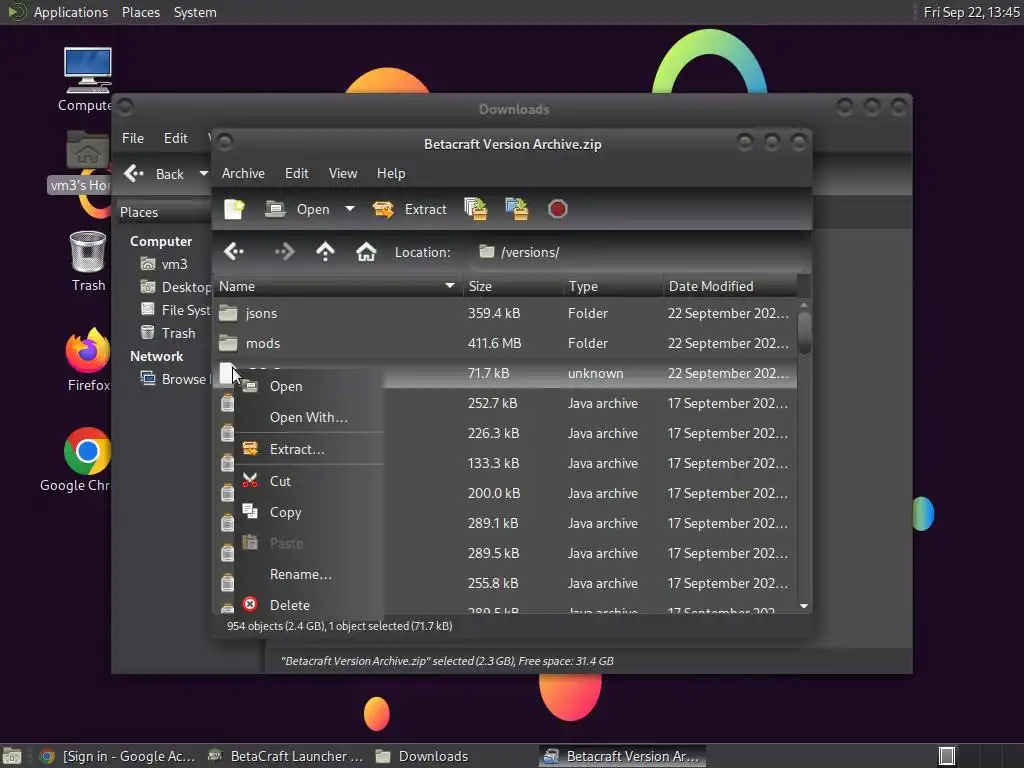Select Desktop in Downloads sidebar
The width and height of the screenshot is (1024, 768).
point(176,287)
